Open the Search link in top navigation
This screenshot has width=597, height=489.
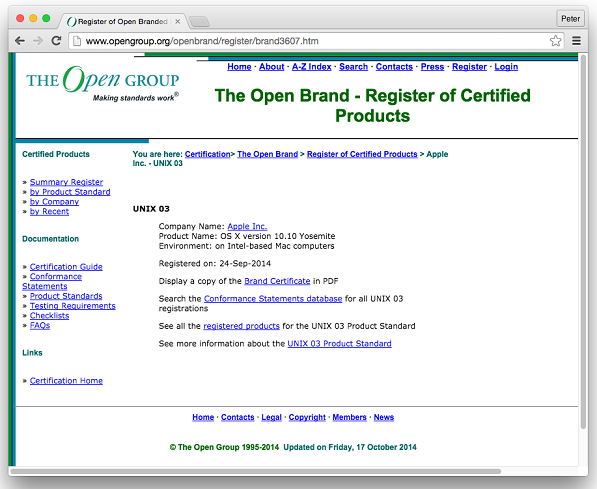coord(353,67)
